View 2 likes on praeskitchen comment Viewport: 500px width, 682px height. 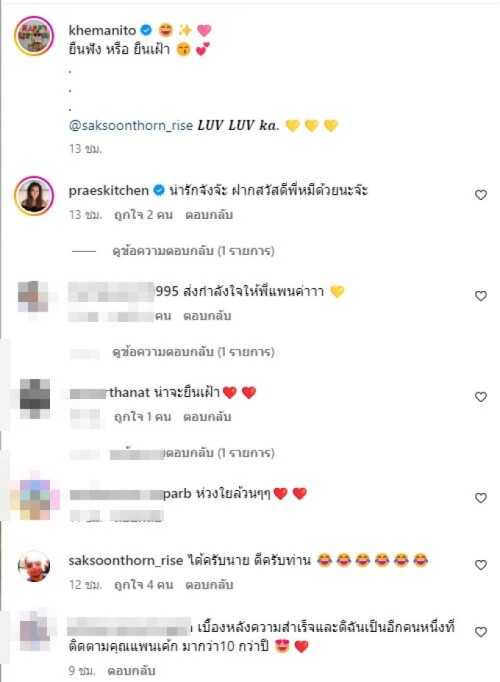tap(143, 215)
